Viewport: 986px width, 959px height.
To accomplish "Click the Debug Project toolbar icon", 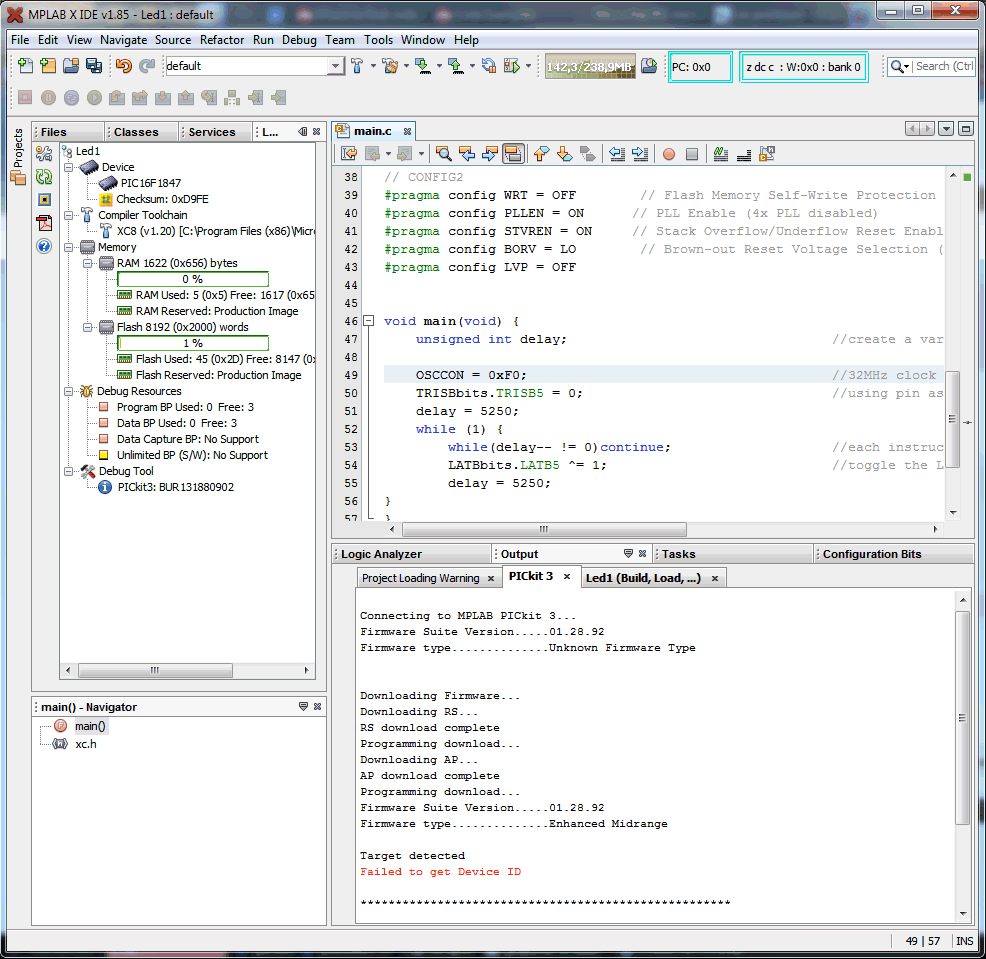I will click(x=512, y=66).
